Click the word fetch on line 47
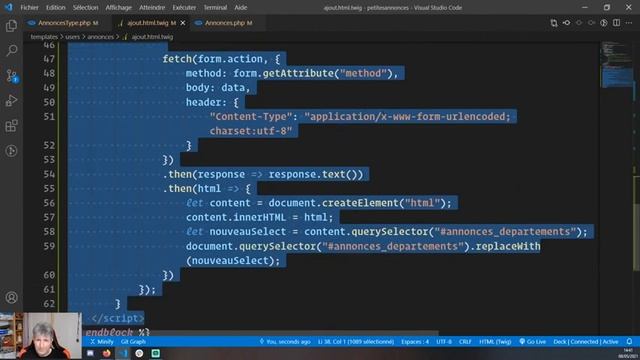Image resolution: width=640 pixels, height=360 pixels. pos(177,59)
